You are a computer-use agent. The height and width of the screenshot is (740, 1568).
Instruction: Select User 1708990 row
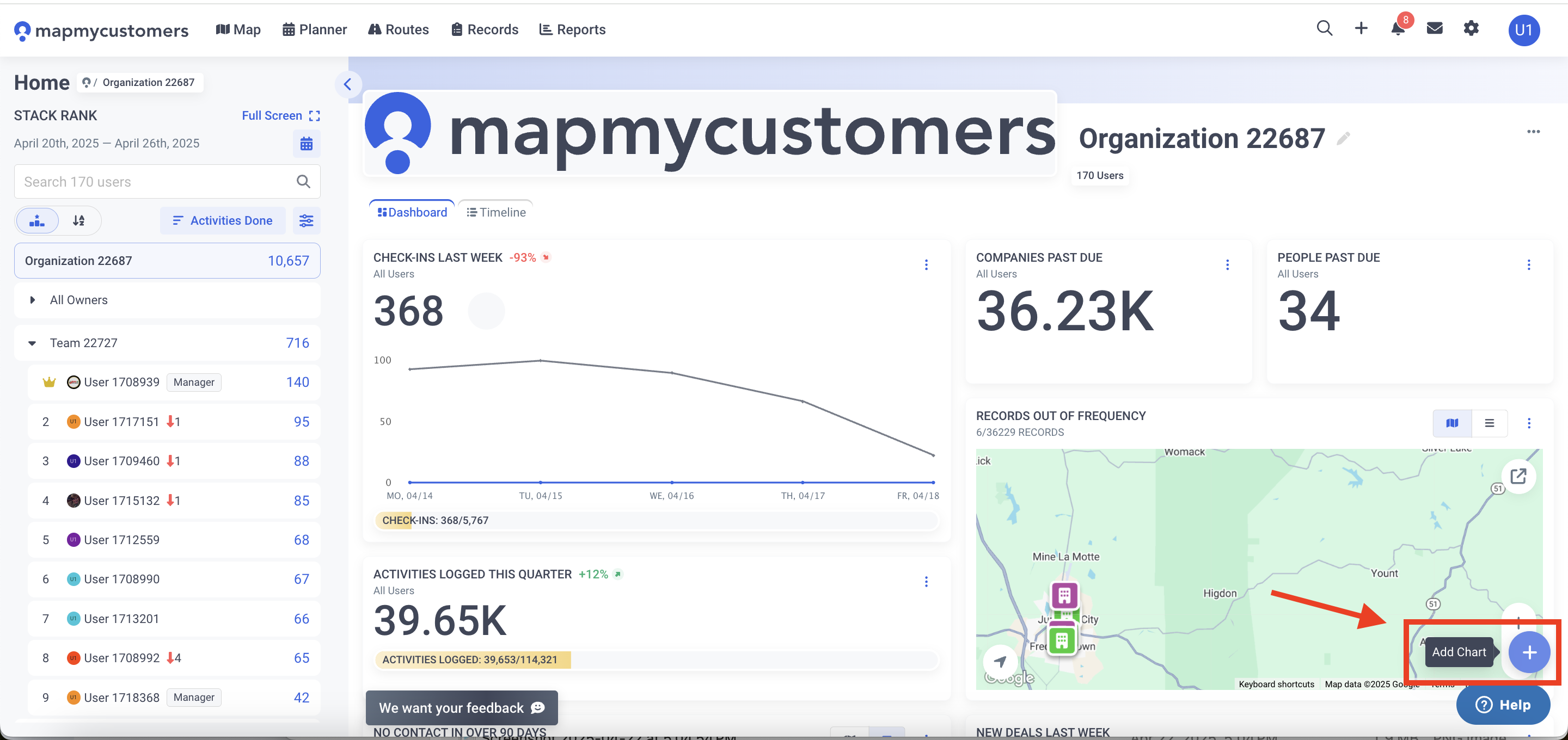click(x=174, y=579)
